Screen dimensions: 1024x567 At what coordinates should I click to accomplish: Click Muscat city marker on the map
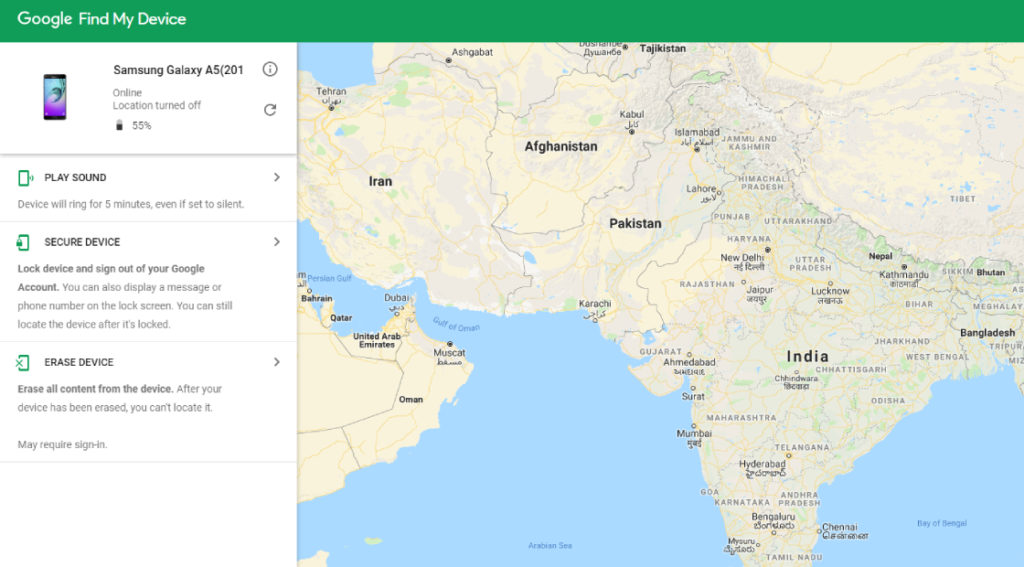pyautogui.click(x=450, y=344)
